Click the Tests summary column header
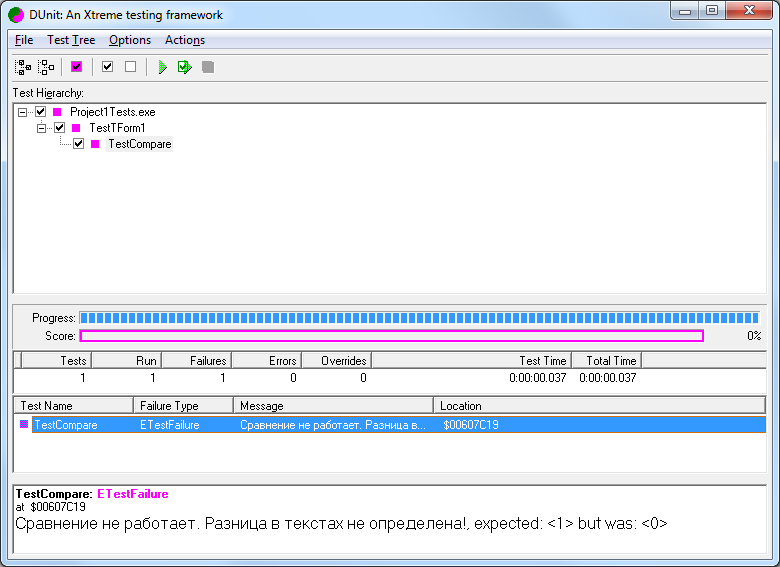The height and width of the screenshot is (567, 780). pos(57,360)
